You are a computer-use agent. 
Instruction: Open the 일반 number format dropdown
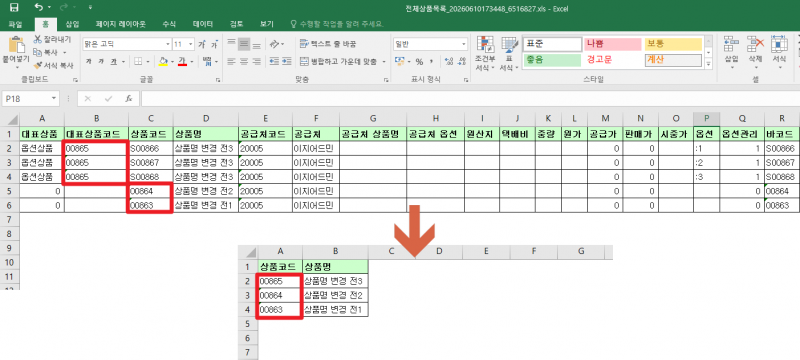click(x=464, y=44)
